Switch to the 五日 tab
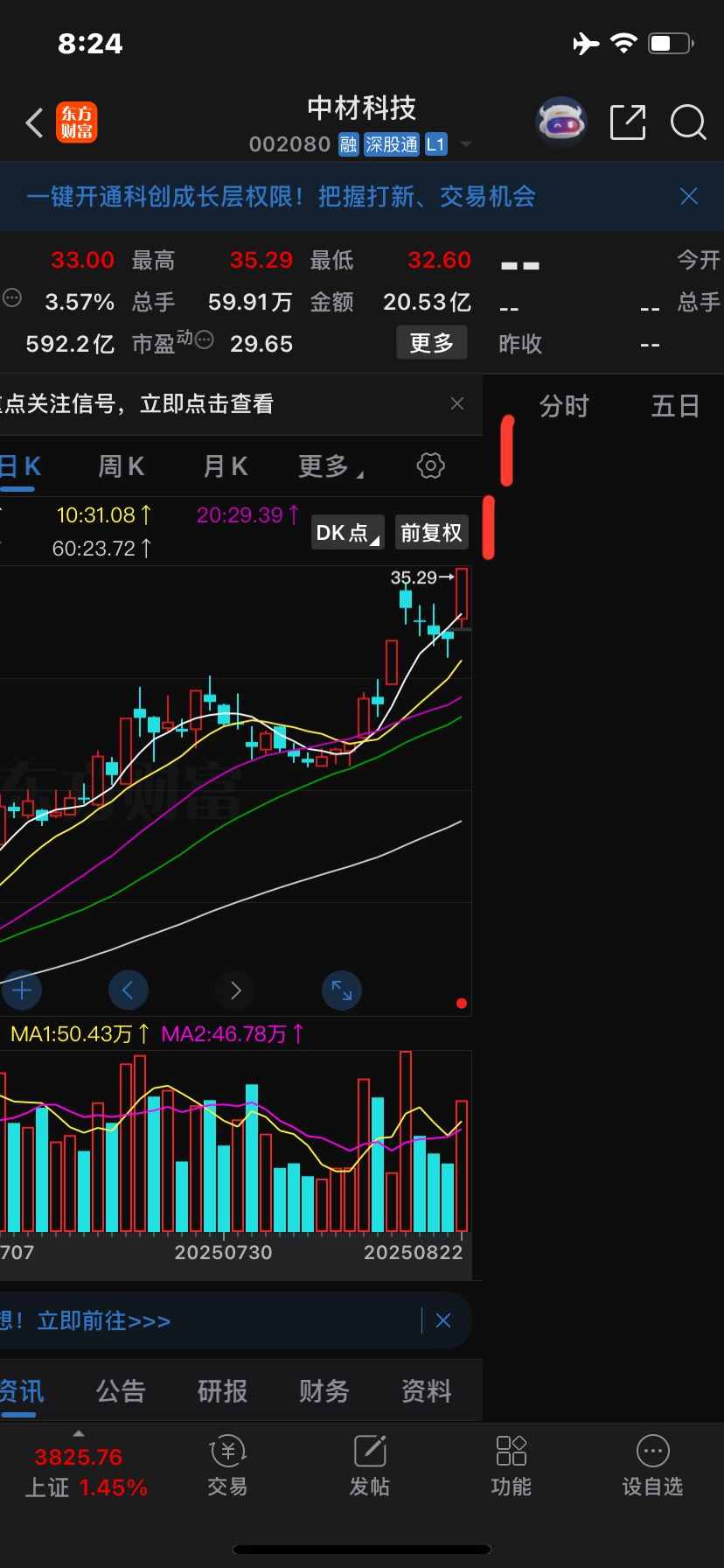724x1568 pixels. click(x=675, y=406)
